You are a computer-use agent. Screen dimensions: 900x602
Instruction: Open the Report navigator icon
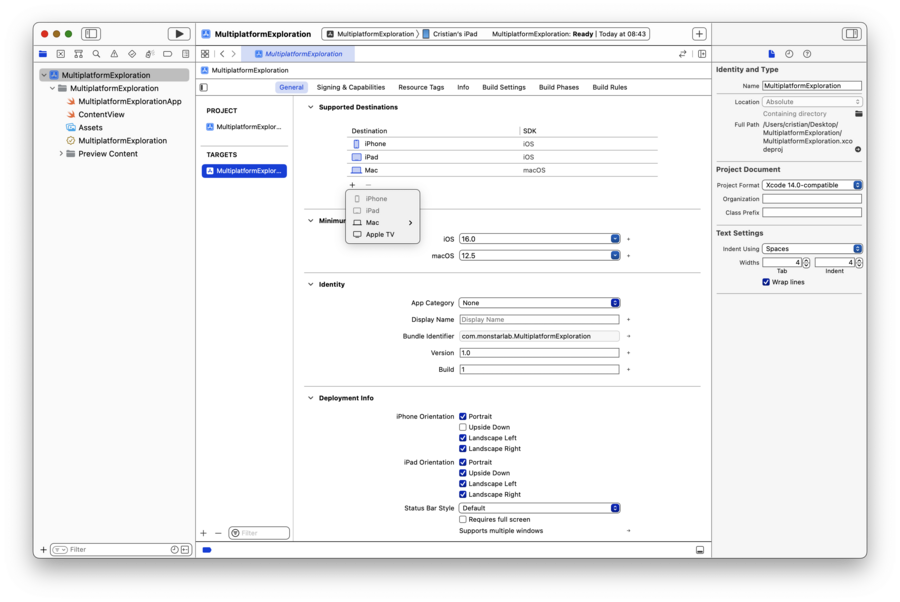tap(185, 54)
